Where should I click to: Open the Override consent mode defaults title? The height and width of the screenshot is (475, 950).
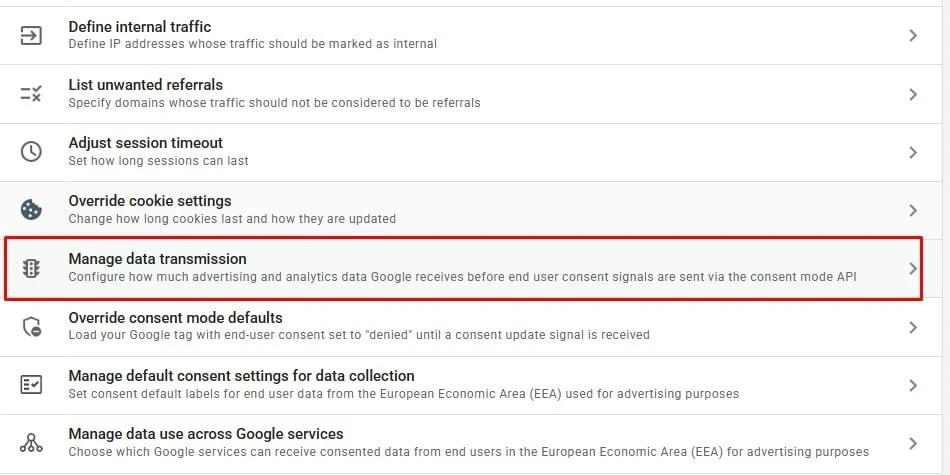176,317
